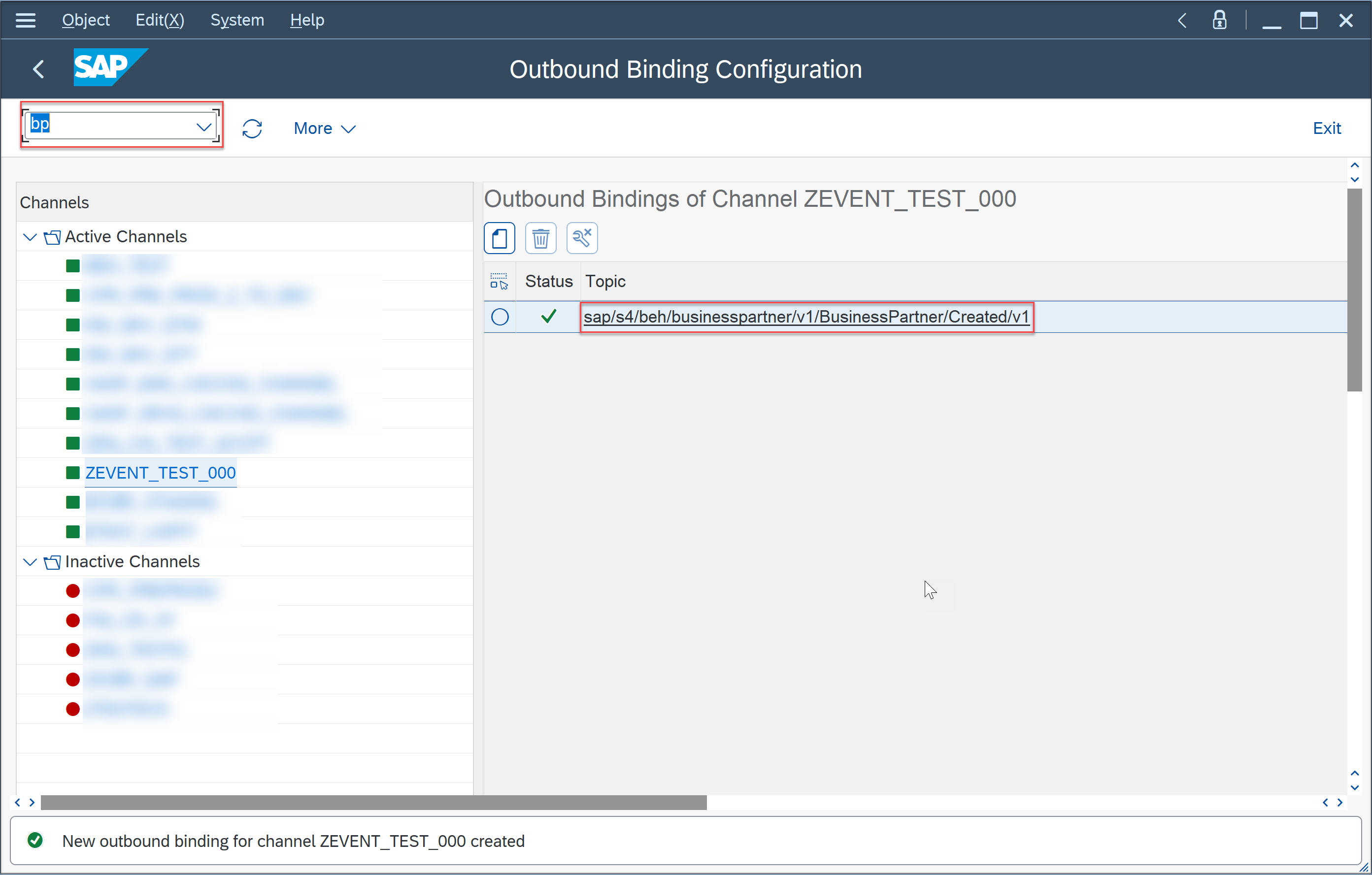Open the Object menu
Viewport: 1372px width, 875px height.
(85, 21)
